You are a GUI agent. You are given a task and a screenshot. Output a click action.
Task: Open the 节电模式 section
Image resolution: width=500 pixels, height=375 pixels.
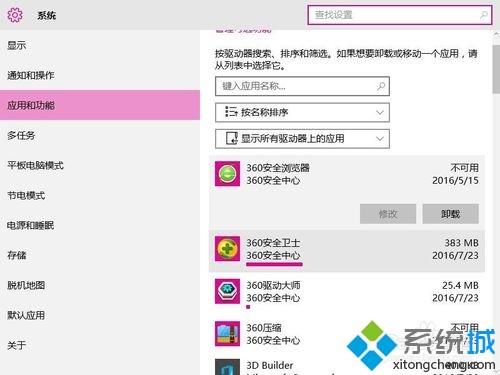point(100,195)
